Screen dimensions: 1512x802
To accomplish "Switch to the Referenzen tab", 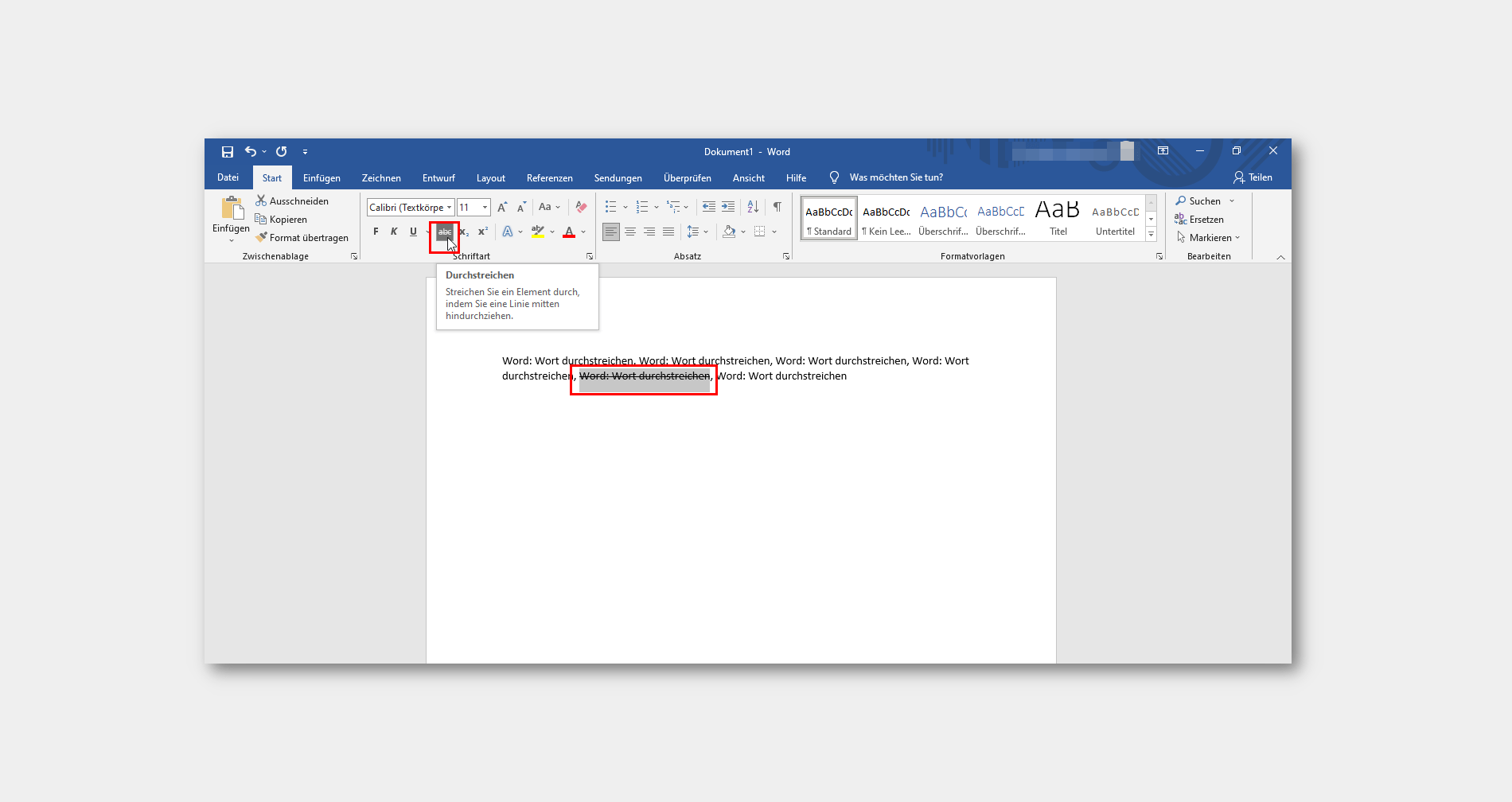I will (550, 178).
